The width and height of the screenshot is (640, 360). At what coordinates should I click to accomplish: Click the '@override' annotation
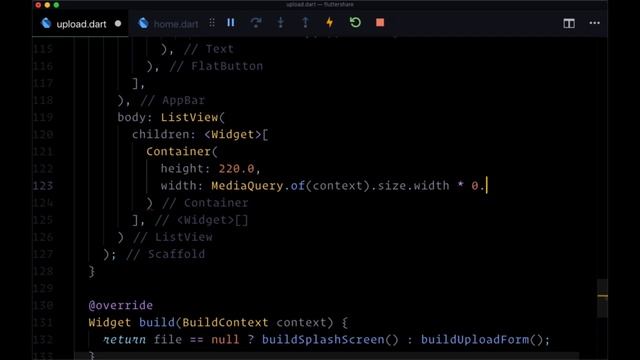click(121, 305)
